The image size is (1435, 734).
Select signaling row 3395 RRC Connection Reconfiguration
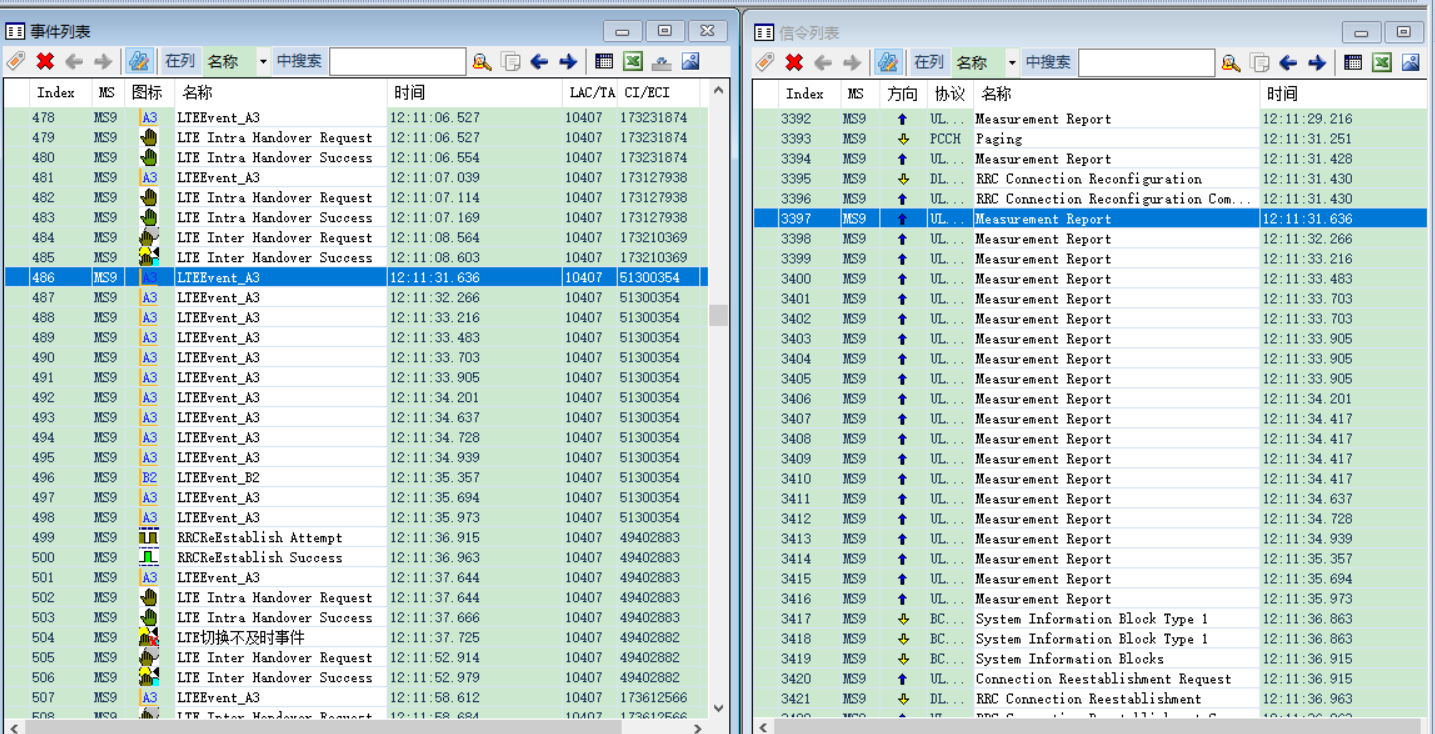(1090, 179)
